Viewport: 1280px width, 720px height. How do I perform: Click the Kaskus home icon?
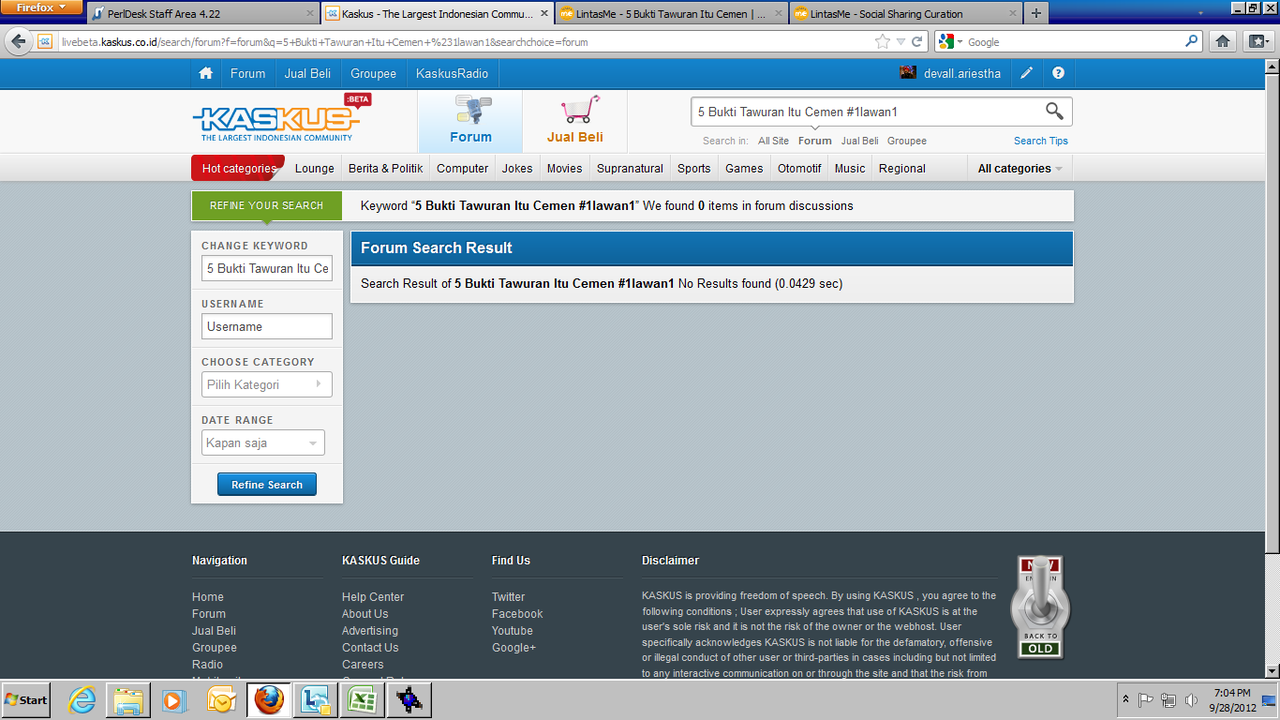pyautogui.click(x=206, y=73)
